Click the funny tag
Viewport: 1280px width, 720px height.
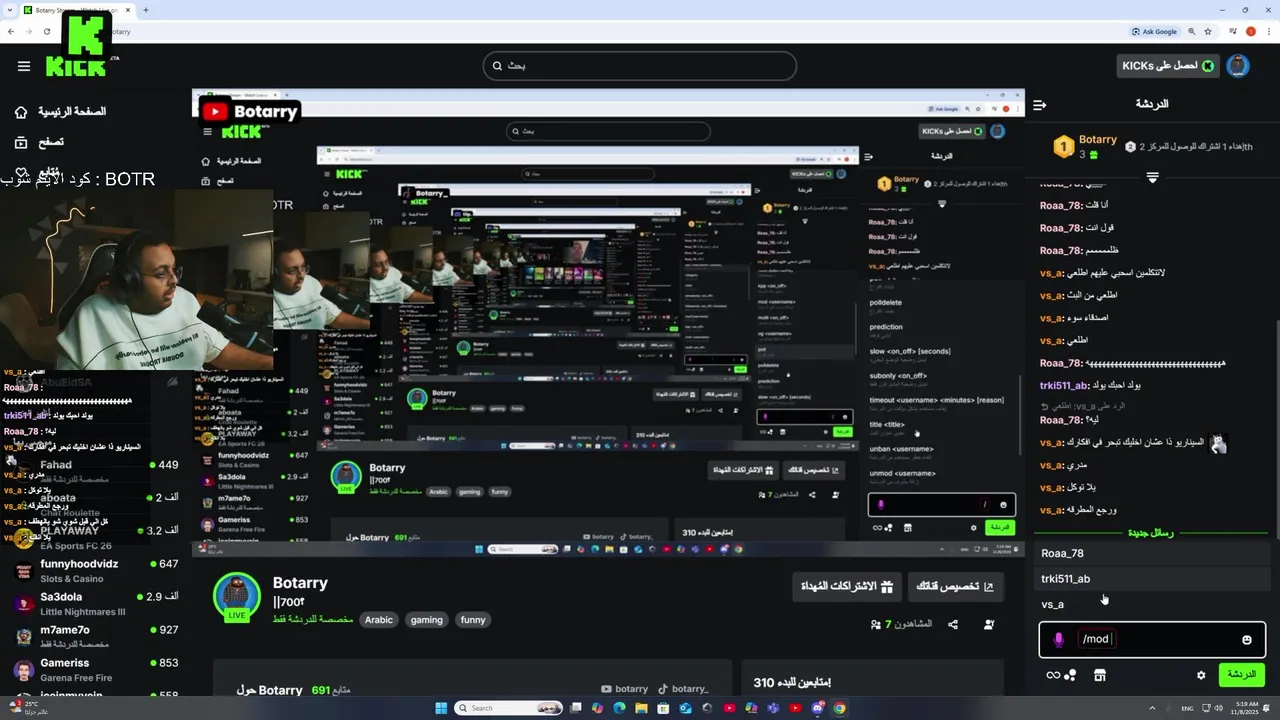[473, 620]
